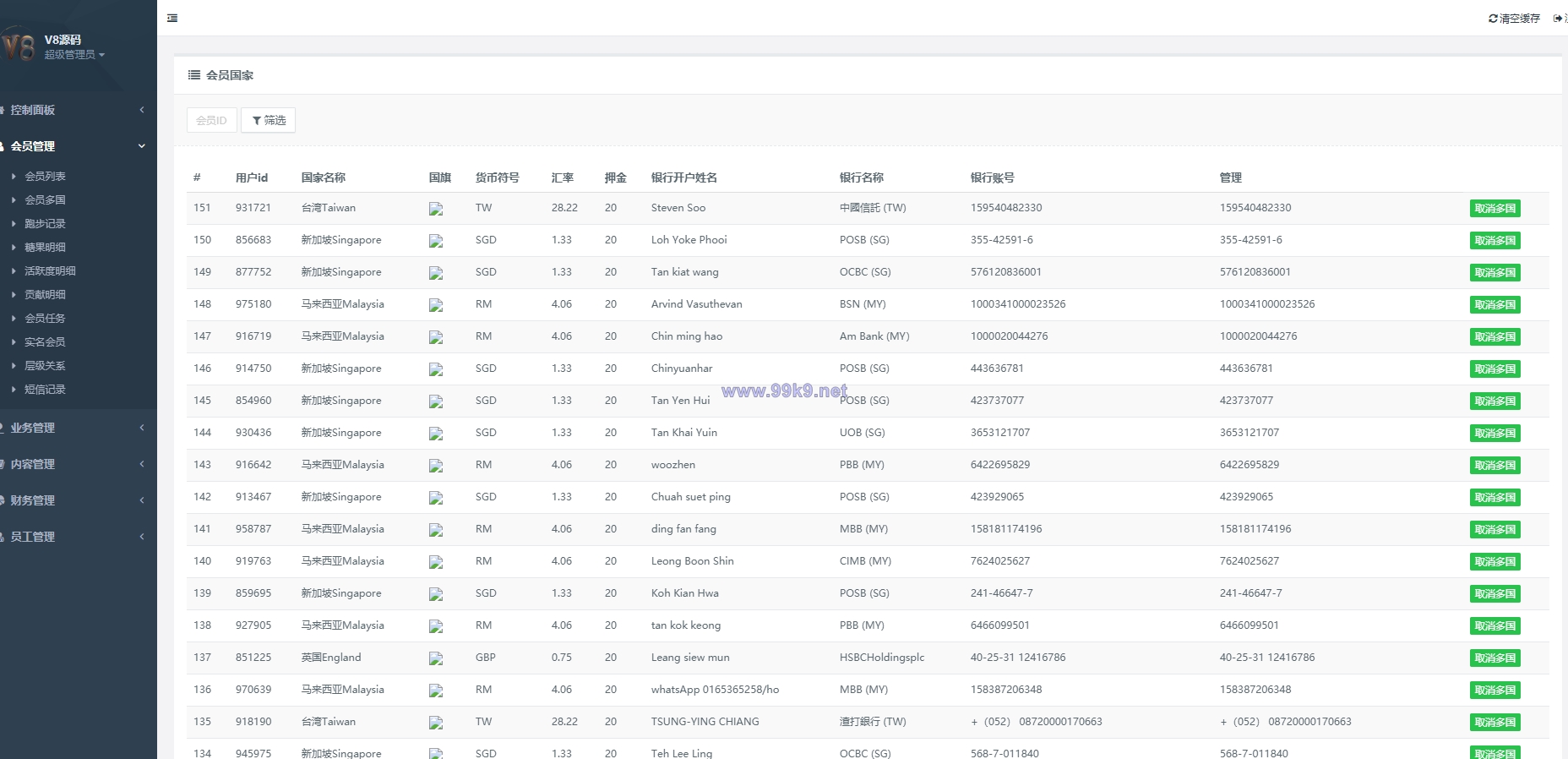Open 会员列表 submenu item
Screen dimensions: 1568x759
pyautogui.click(x=45, y=177)
